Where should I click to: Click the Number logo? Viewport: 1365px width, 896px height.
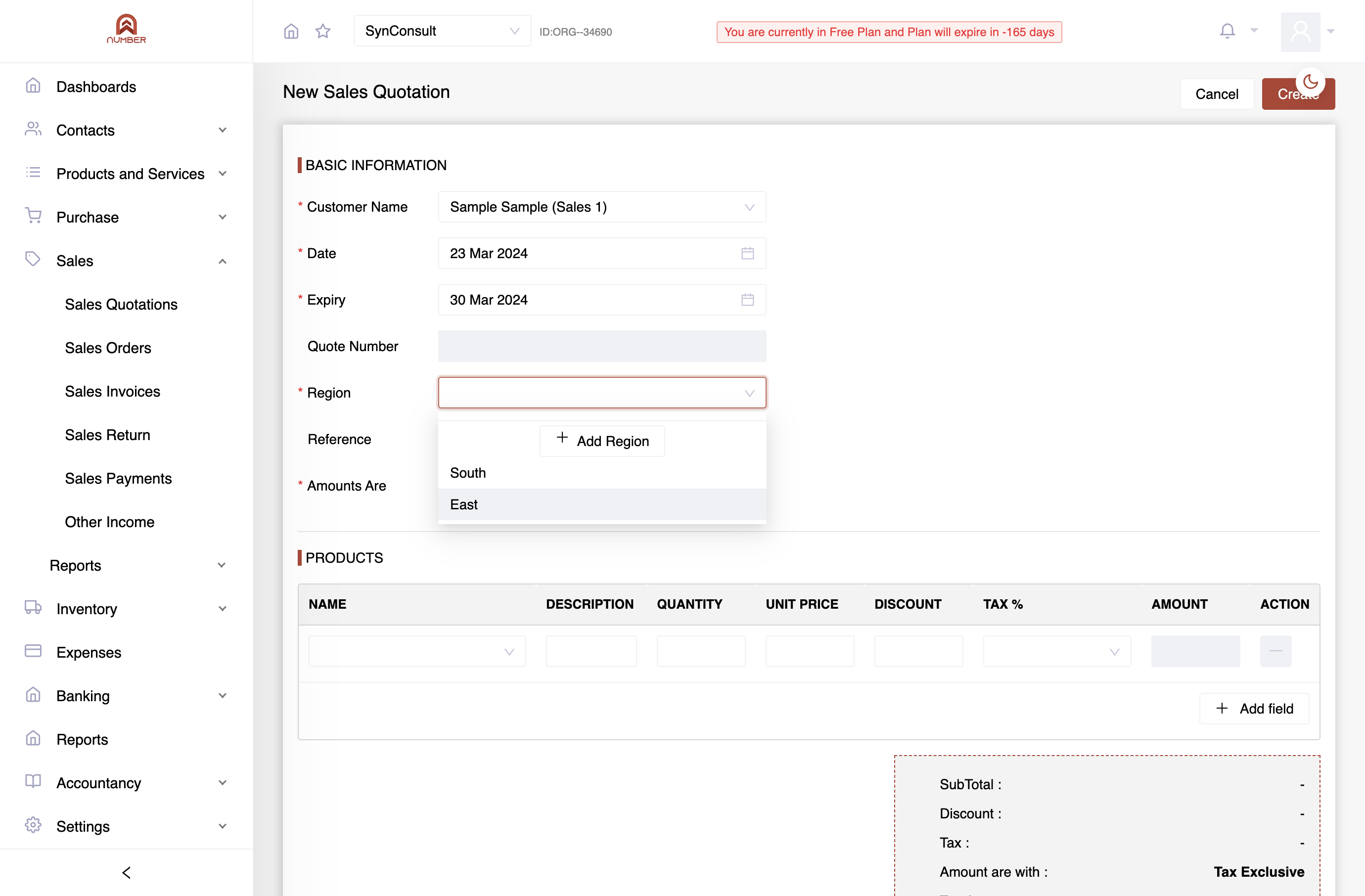tap(126, 29)
